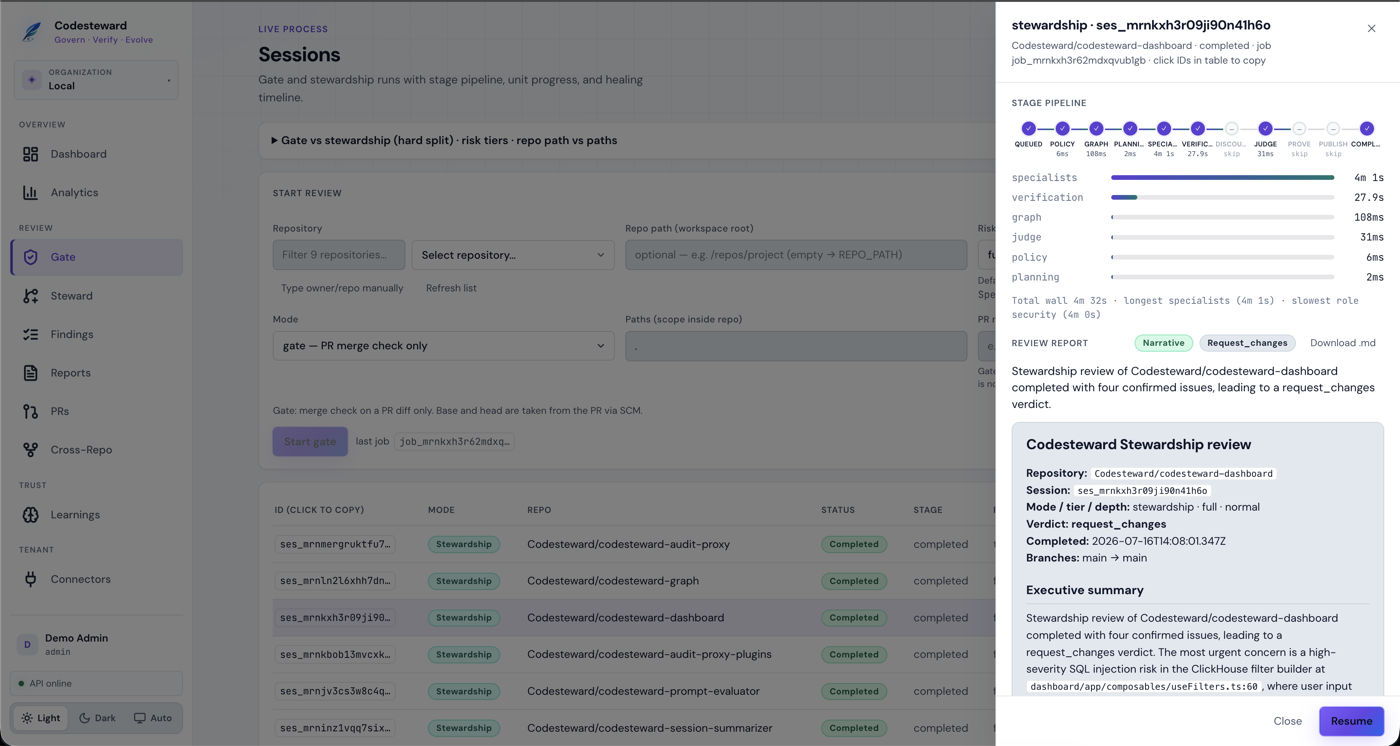Toggle the Narrative report view

click(x=1163, y=343)
